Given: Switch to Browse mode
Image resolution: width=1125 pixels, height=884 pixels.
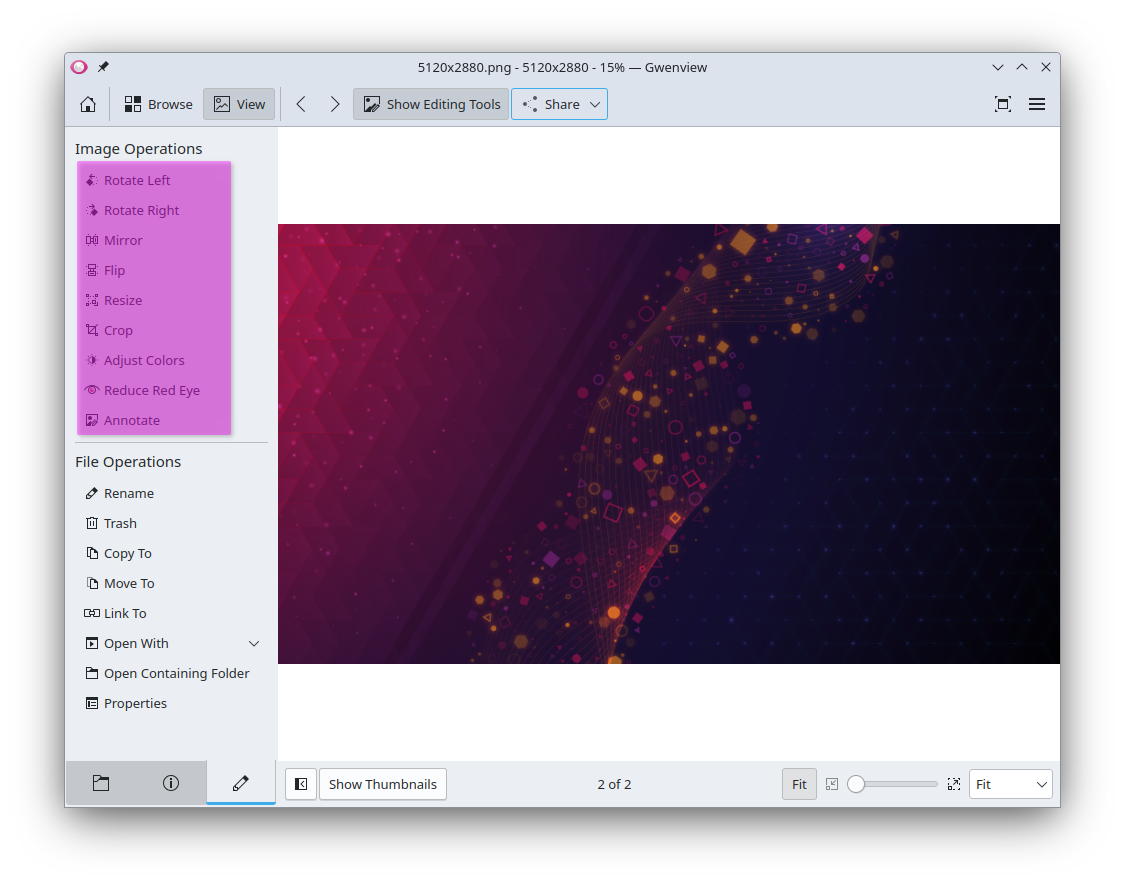Looking at the screenshot, I should pyautogui.click(x=158, y=104).
